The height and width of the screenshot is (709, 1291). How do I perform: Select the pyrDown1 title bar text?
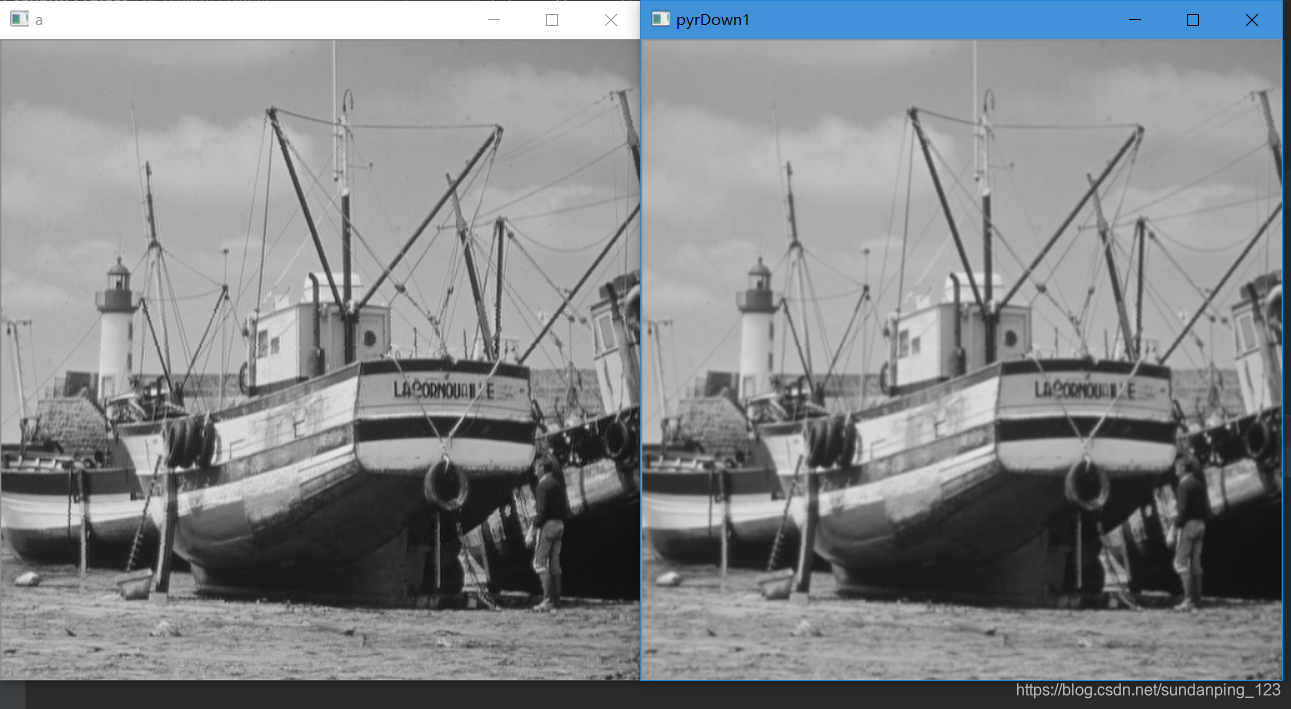(x=713, y=20)
